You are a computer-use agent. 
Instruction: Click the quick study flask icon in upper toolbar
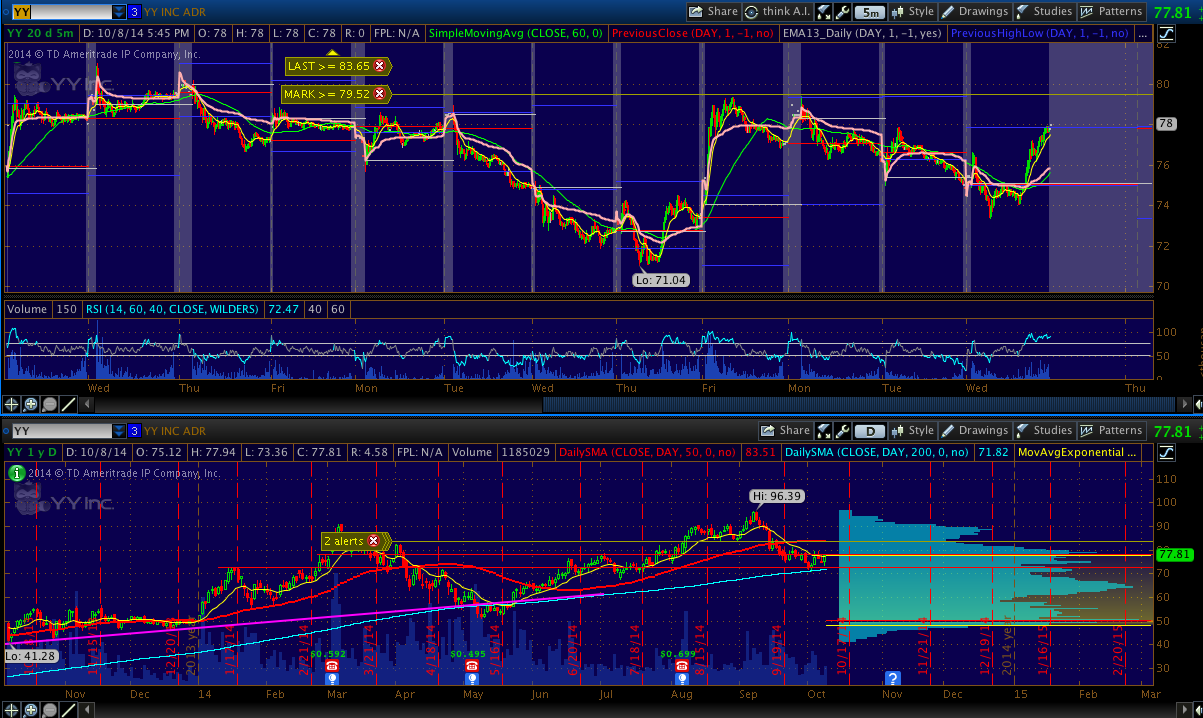823,12
